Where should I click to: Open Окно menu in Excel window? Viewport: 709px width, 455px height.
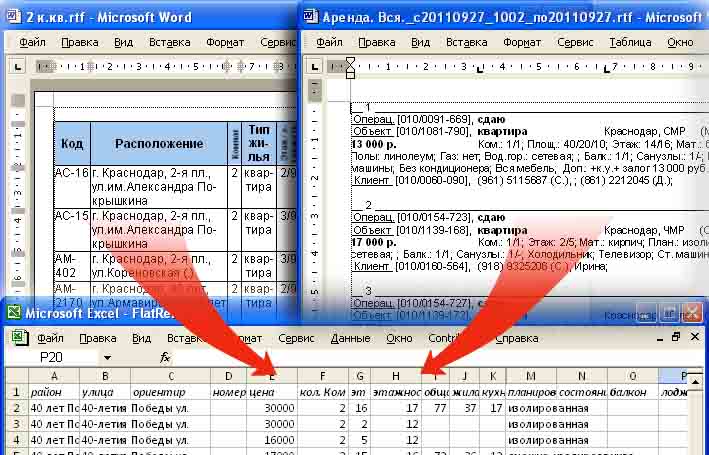point(399,338)
